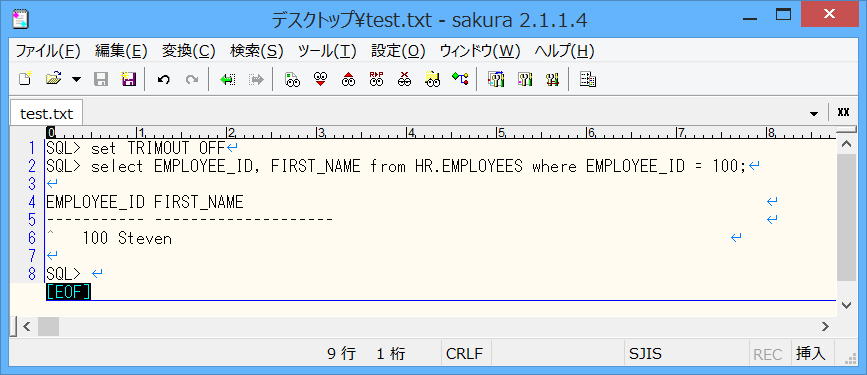Open the ファイル(F) menu
This screenshot has height=375, width=867.
tap(48, 51)
